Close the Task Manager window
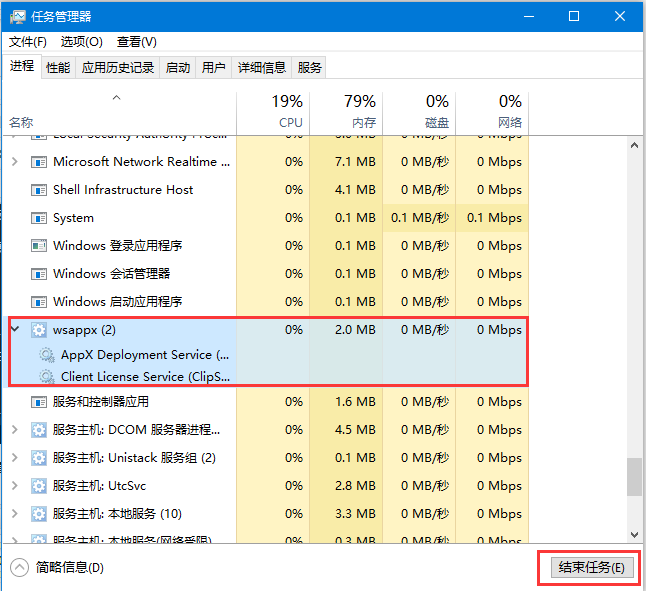Viewport: 646px width, 591px height. tap(620, 16)
